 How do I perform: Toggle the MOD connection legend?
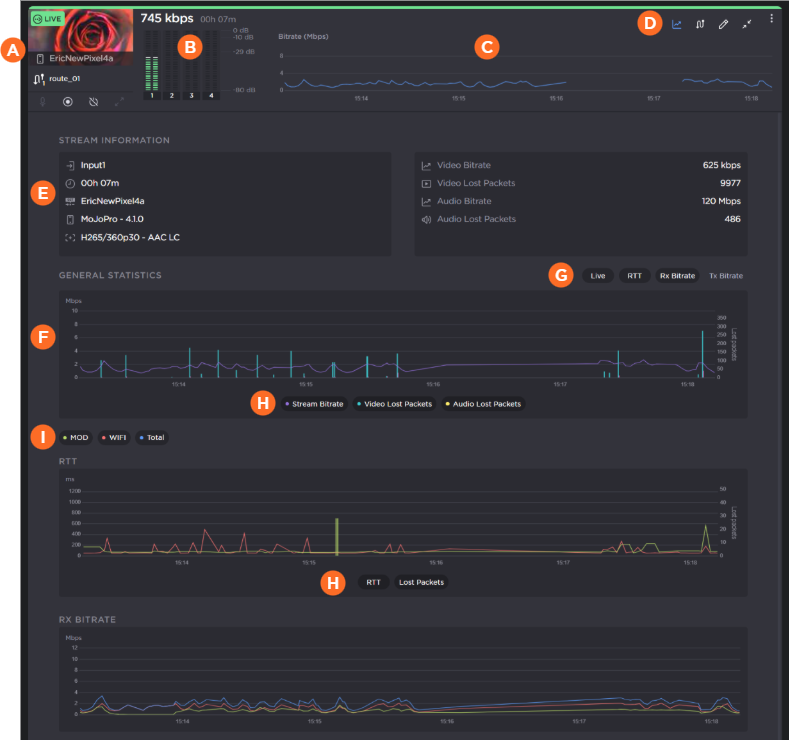(76, 438)
